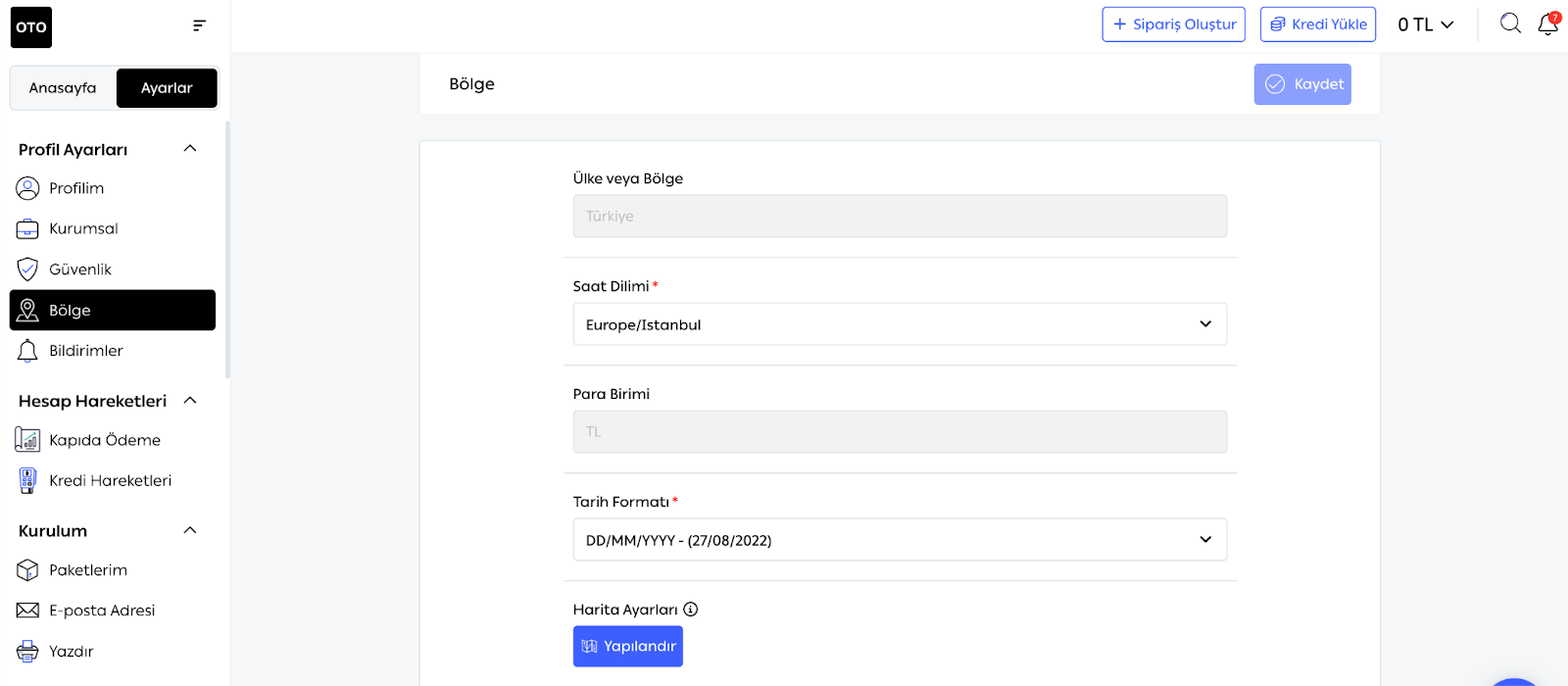Collapse the Profil Ayarları section
Screen dimensions: 1568x686
(x=190, y=149)
